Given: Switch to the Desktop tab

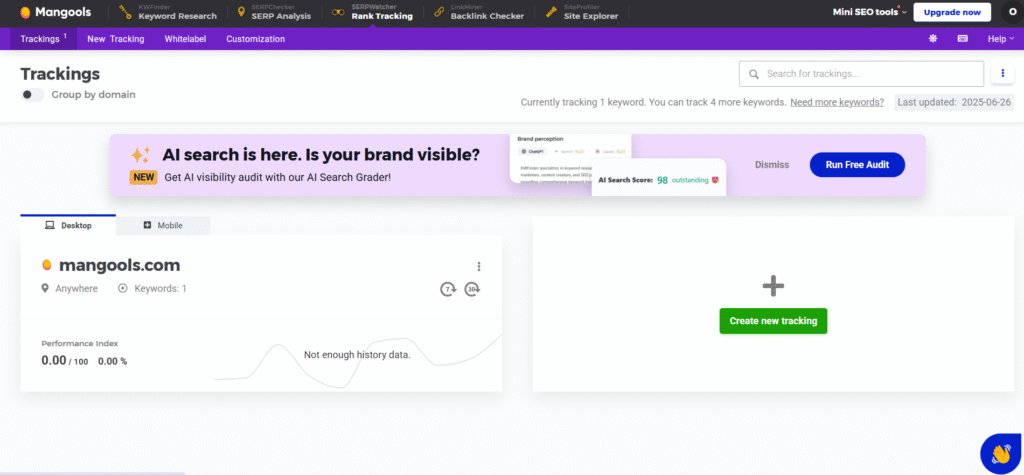Looking at the screenshot, I should (x=68, y=225).
